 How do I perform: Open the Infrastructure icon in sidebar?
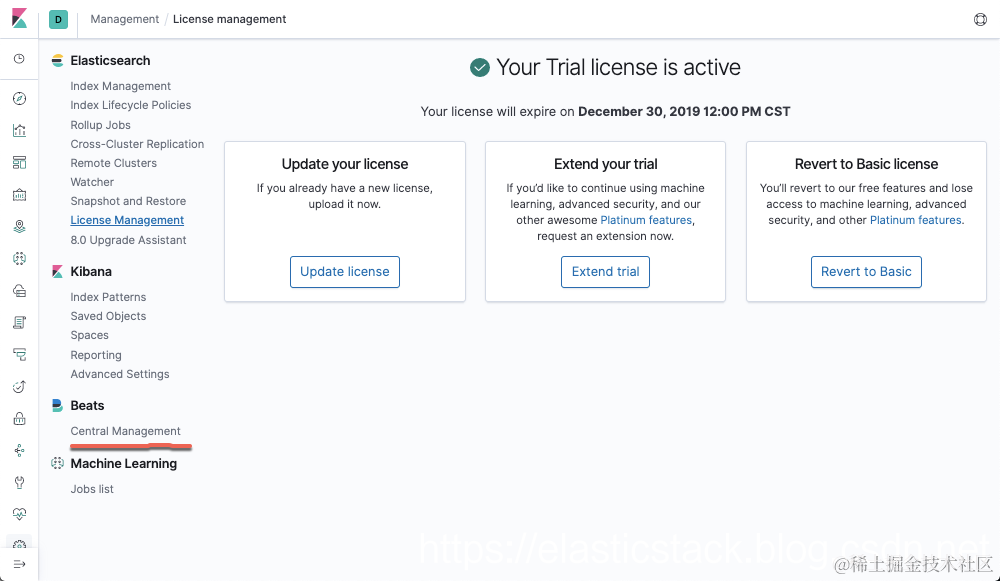pos(20,291)
